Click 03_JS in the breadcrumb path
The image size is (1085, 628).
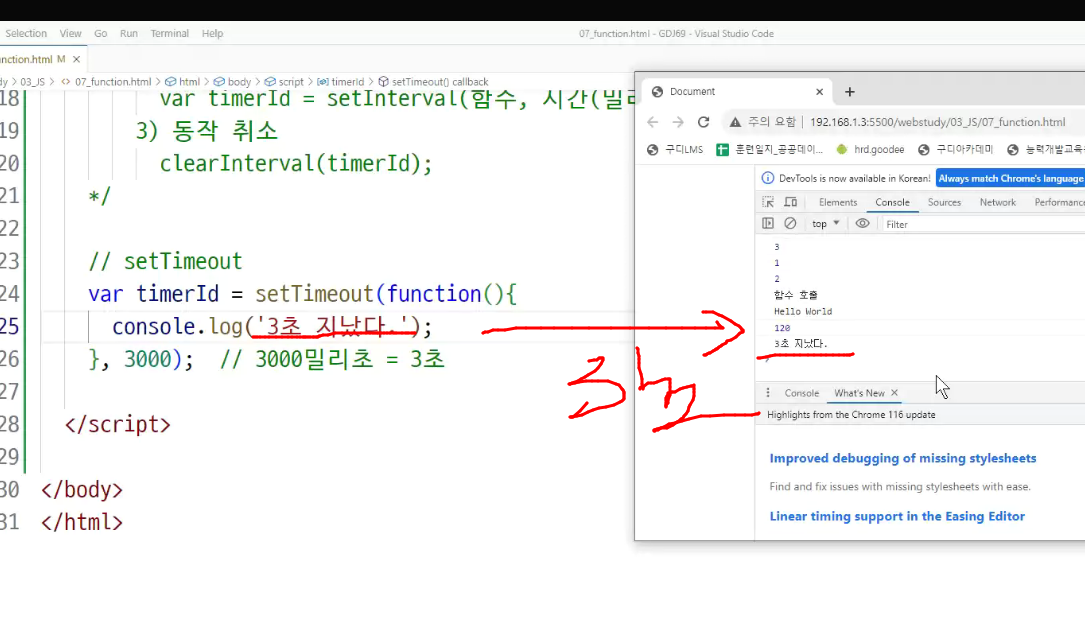click(x=32, y=82)
